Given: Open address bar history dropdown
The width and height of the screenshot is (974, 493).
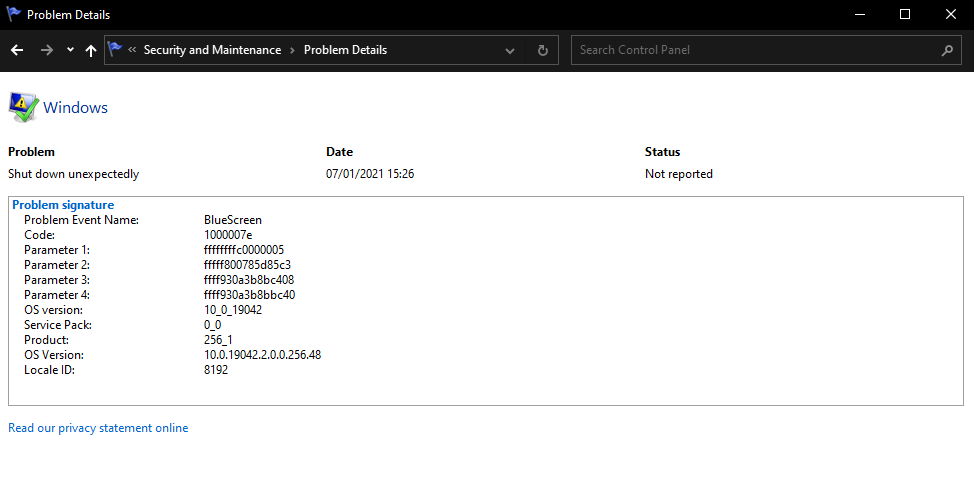Looking at the screenshot, I should pyautogui.click(x=510, y=50).
